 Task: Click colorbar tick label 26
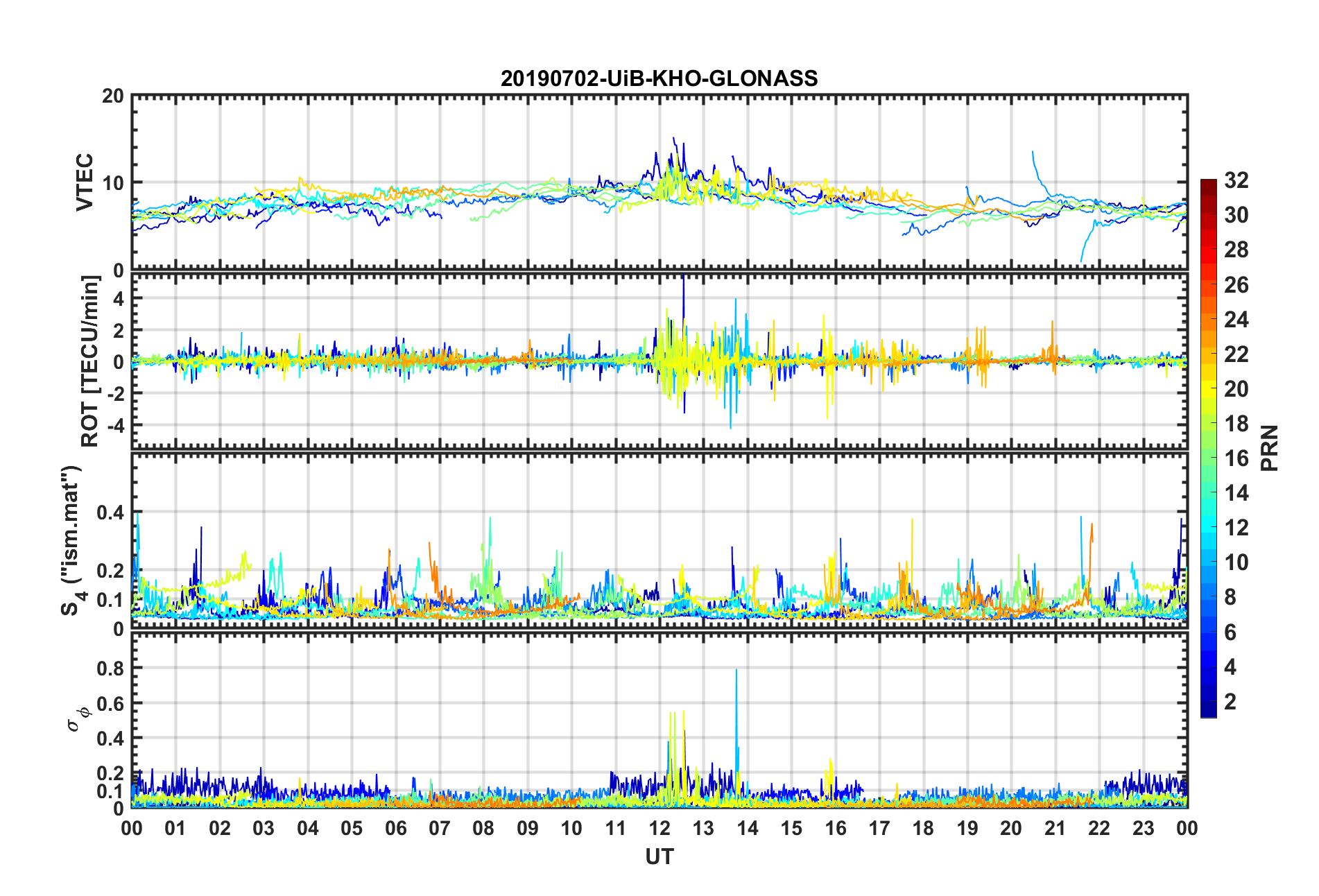(x=1236, y=284)
